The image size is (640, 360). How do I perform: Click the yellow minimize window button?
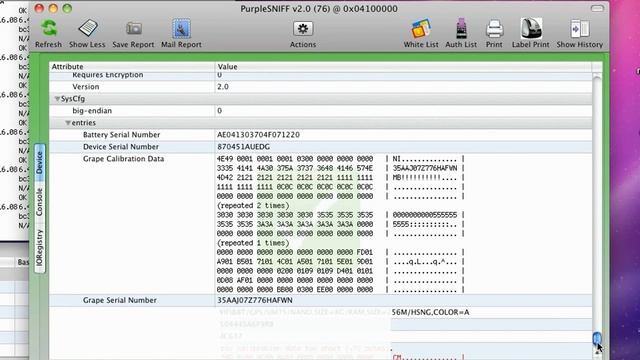pos(53,9)
